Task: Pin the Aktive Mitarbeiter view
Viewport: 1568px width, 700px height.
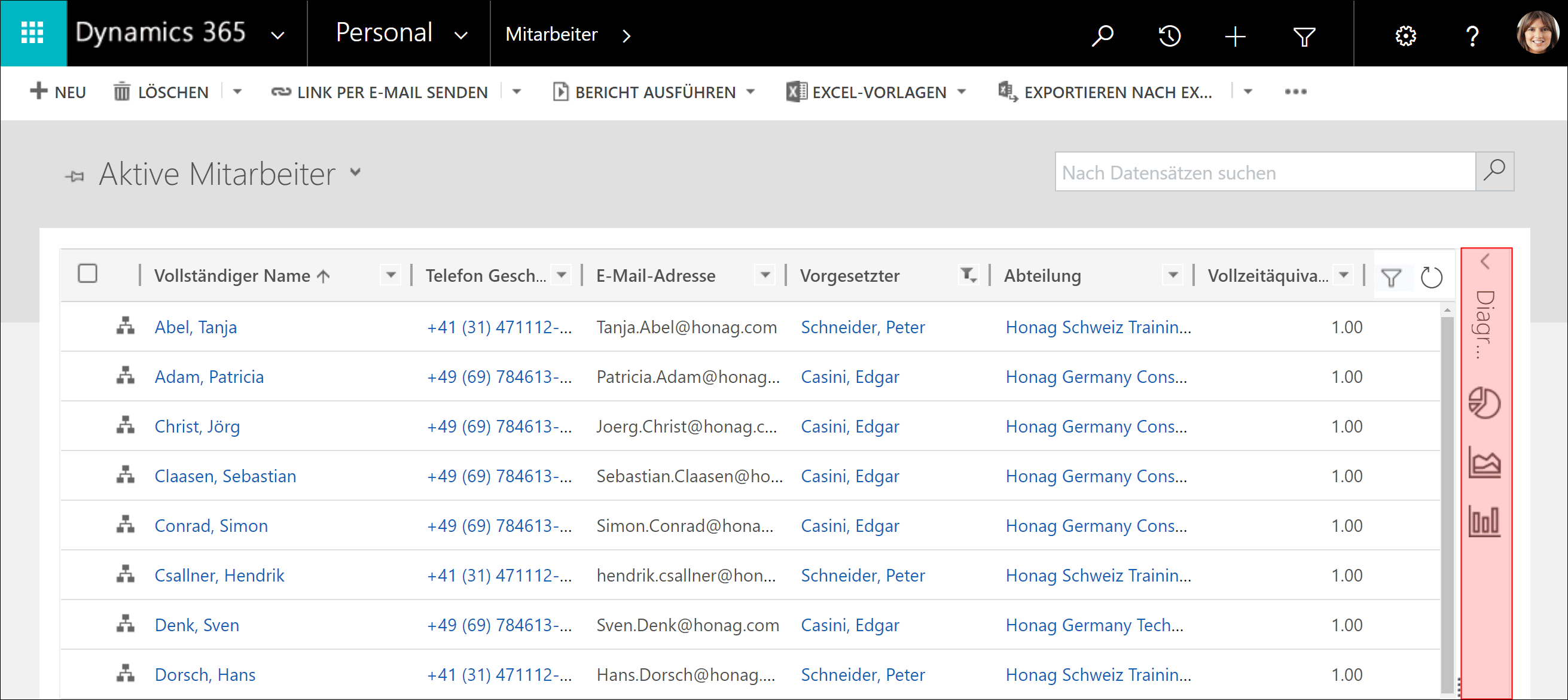Action: coord(75,176)
